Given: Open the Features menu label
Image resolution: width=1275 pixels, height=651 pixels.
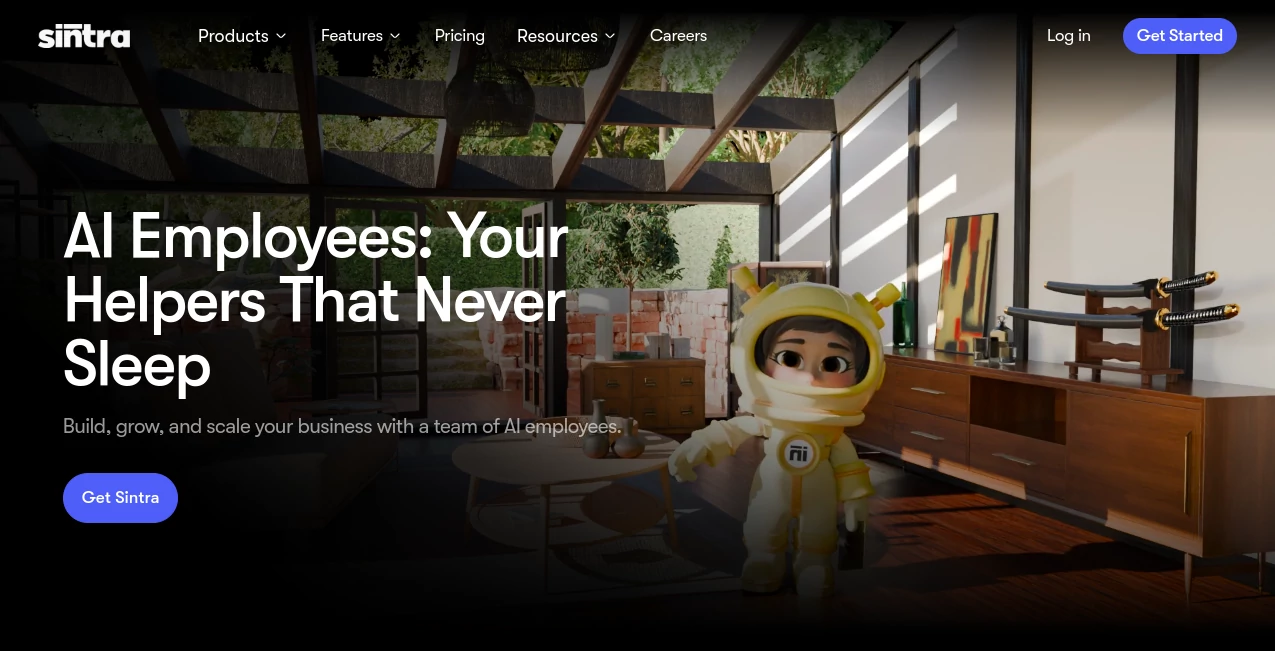Looking at the screenshot, I should coord(352,36).
